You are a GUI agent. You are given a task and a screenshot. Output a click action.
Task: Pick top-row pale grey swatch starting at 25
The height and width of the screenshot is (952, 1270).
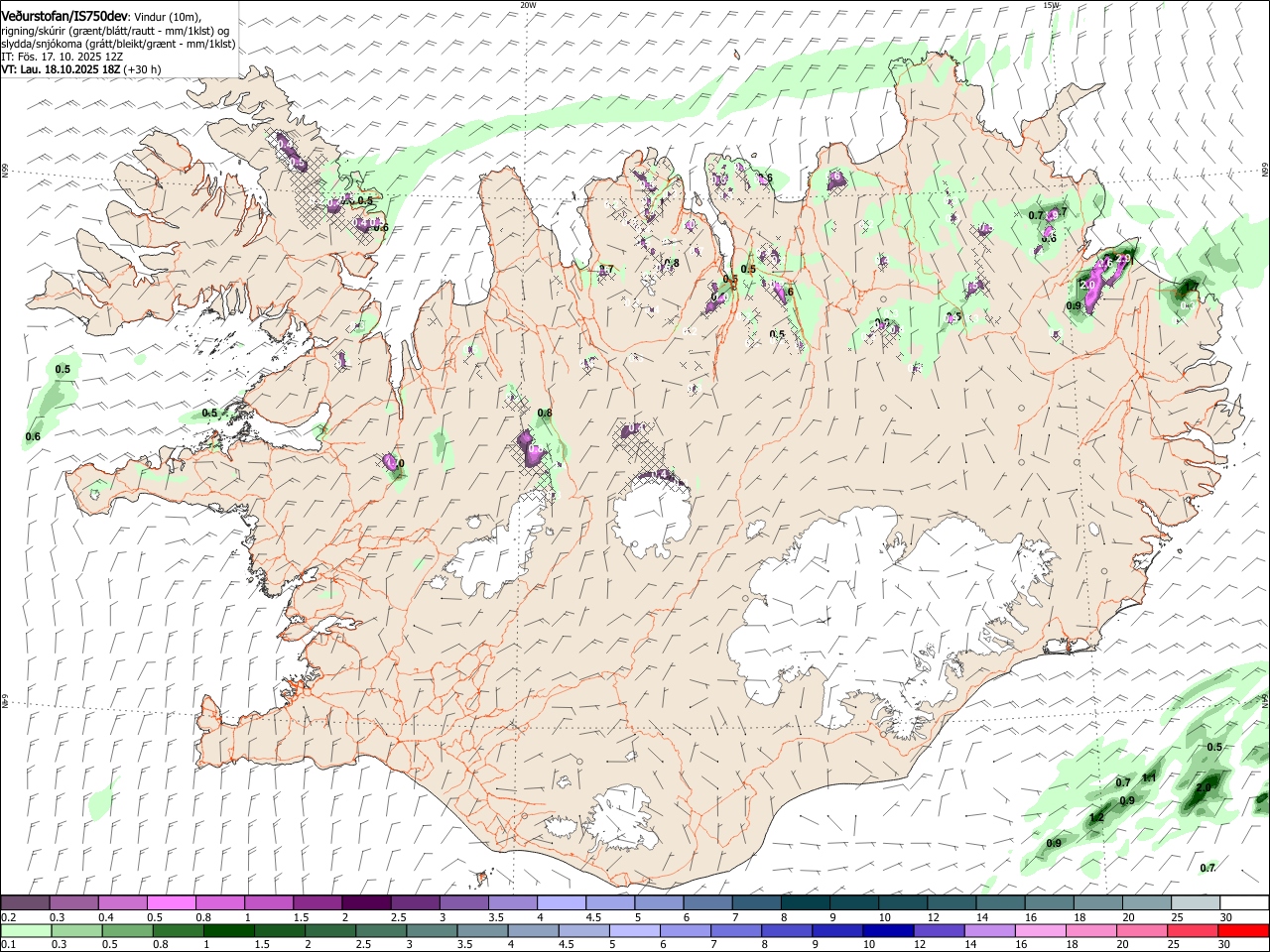(x=1195, y=902)
